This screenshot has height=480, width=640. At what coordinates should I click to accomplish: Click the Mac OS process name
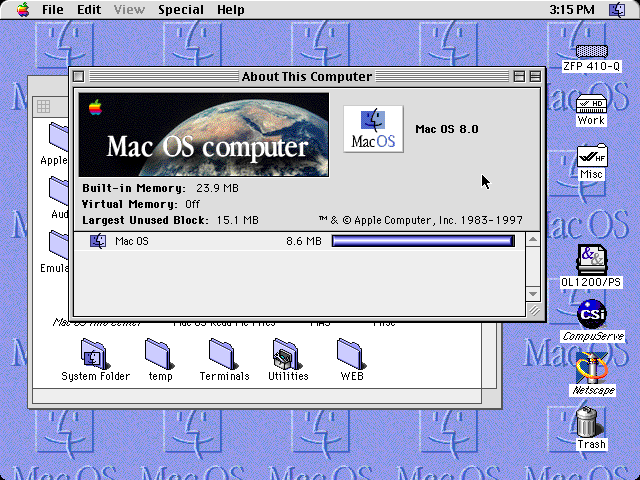click(x=132, y=241)
